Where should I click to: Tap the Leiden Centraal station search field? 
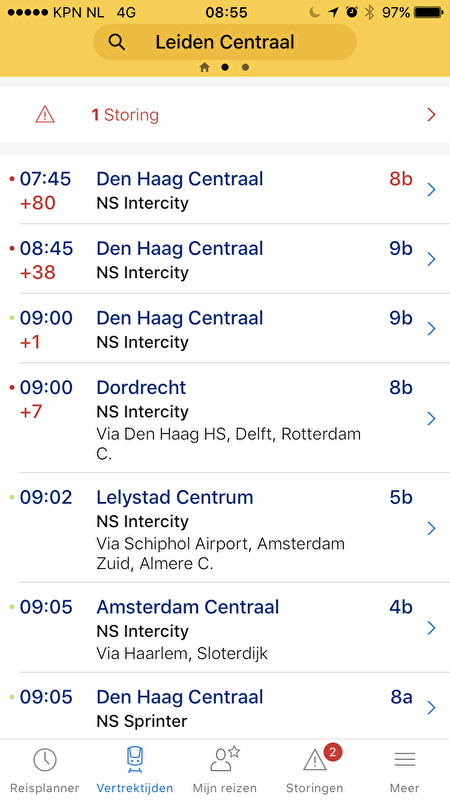coord(225,42)
